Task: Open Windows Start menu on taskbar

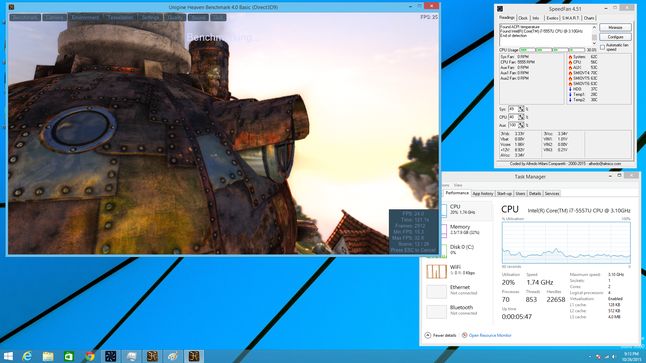Action: coord(8,356)
